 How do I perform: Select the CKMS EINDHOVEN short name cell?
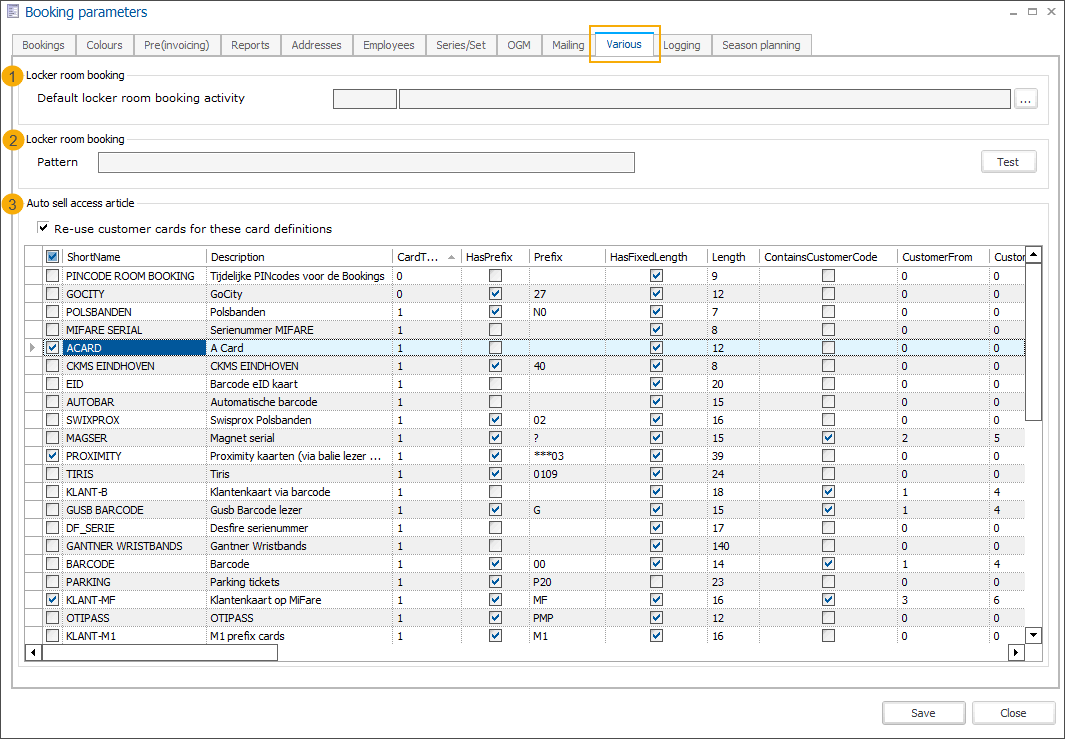(134, 366)
